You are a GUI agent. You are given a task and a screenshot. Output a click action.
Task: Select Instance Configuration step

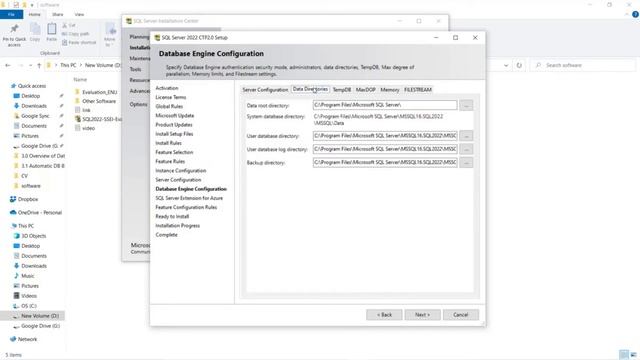[x=180, y=171]
